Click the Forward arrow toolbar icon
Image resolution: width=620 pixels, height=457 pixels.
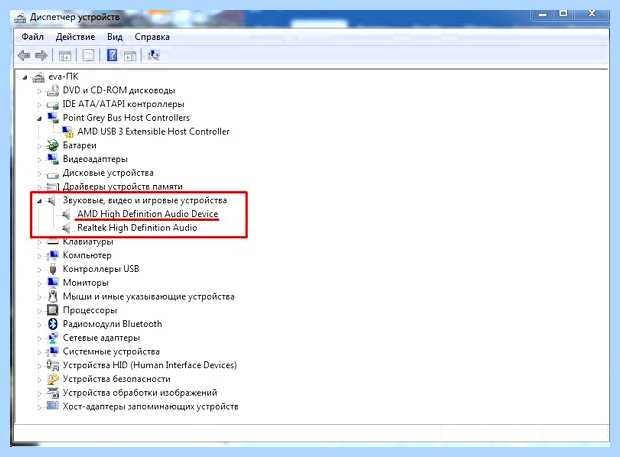click(x=41, y=55)
